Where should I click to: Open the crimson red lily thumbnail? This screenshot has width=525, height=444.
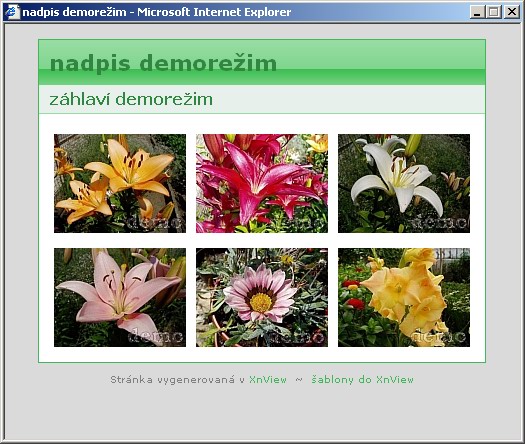click(262, 183)
